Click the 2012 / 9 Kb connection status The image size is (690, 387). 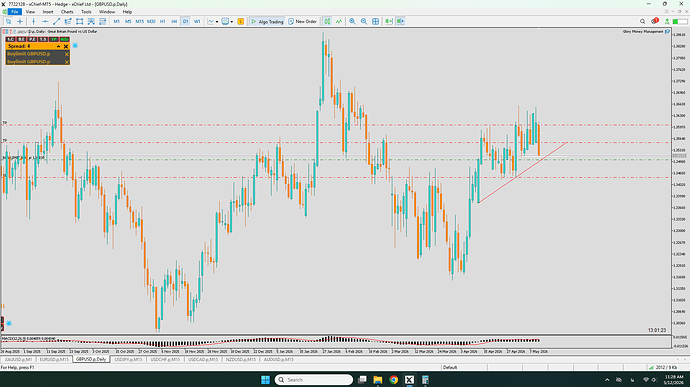pyautogui.click(x=664, y=367)
